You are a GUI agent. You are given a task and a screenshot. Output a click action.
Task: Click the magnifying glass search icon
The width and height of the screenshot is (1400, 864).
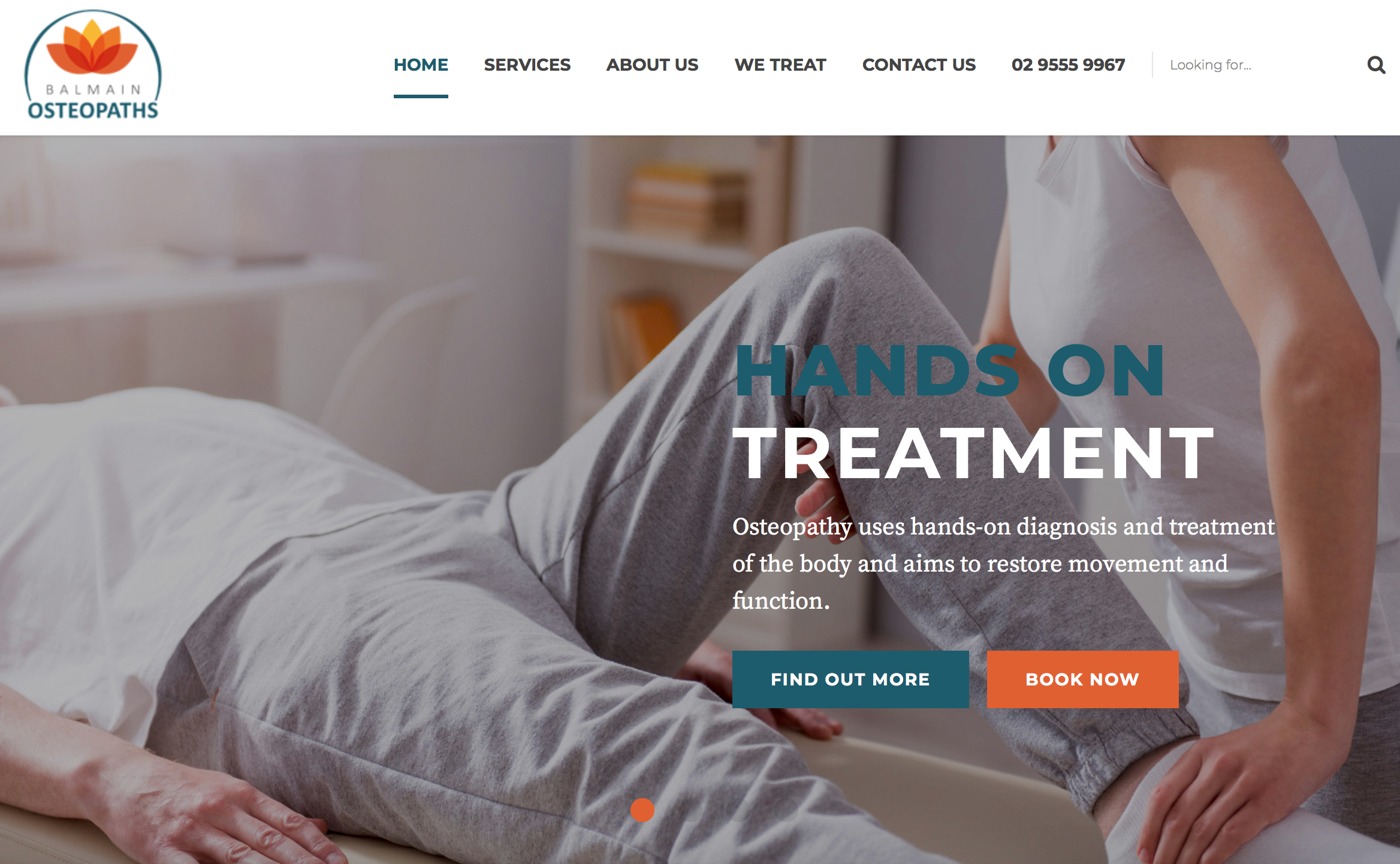[x=1376, y=65]
